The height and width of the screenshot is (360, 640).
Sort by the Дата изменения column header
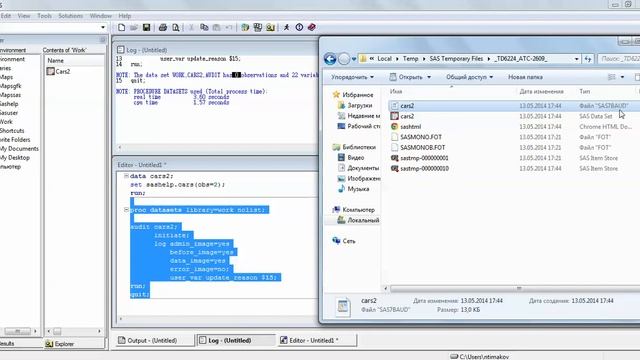[x=541, y=91]
